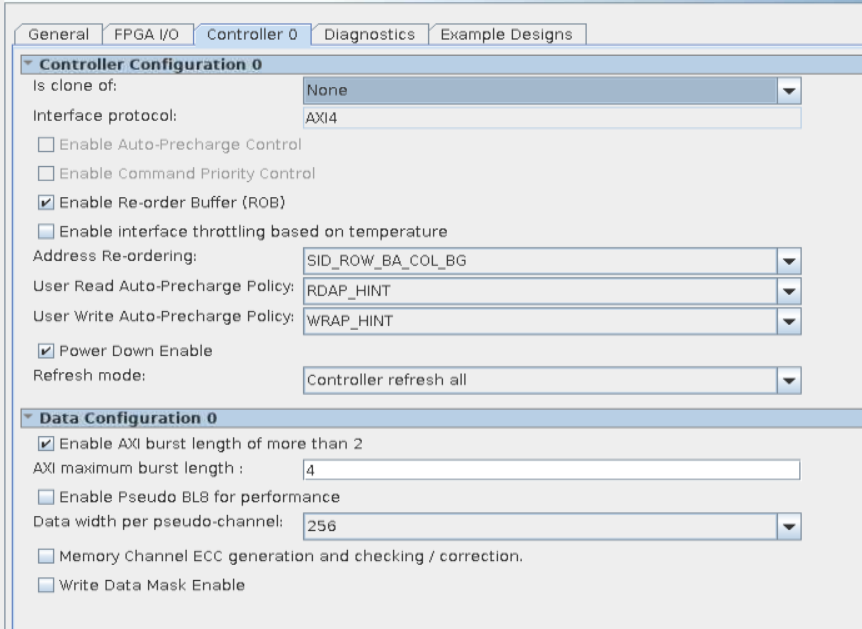The image size is (862, 629).
Task: Open the Diagnostics tab
Action: [369, 34]
